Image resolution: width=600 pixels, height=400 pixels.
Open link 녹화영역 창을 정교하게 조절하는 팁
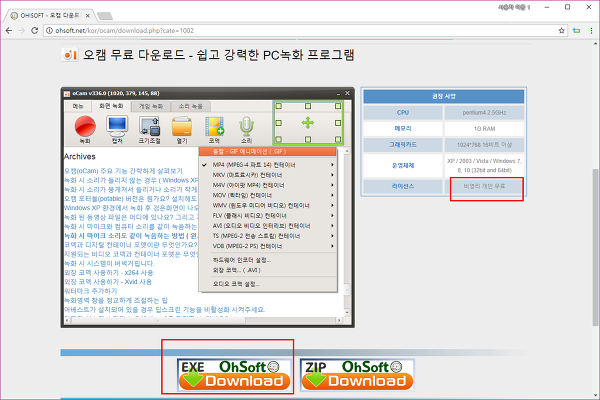click(x=116, y=300)
